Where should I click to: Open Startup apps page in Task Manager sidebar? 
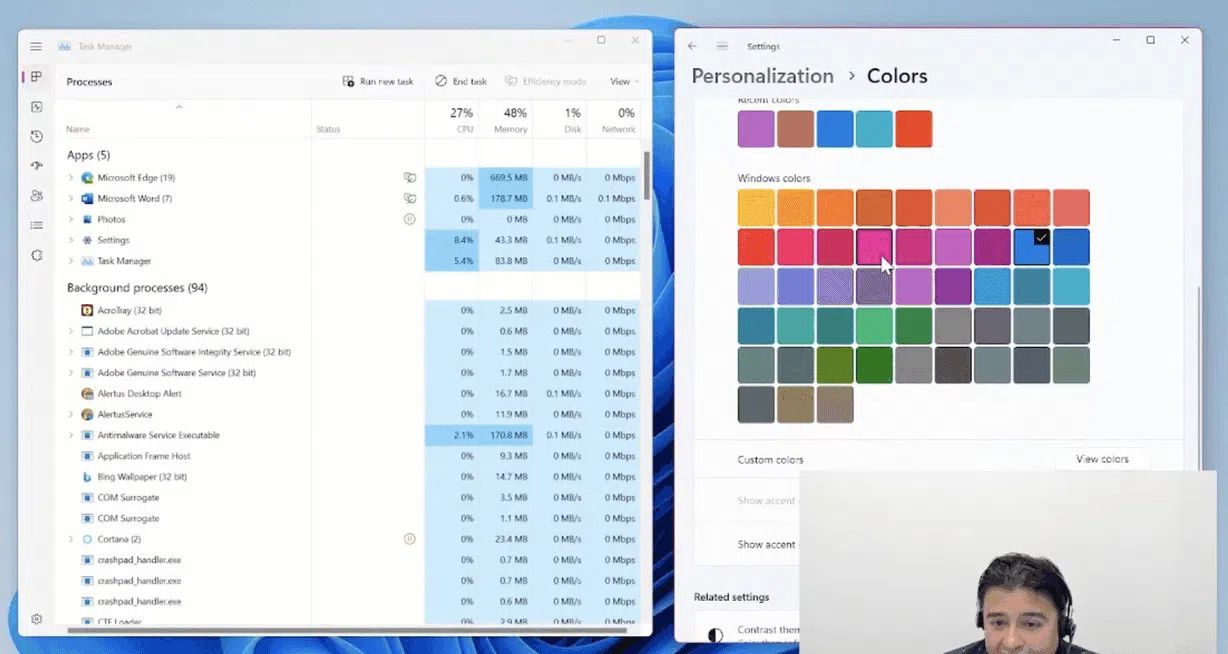click(x=36, y=166)
